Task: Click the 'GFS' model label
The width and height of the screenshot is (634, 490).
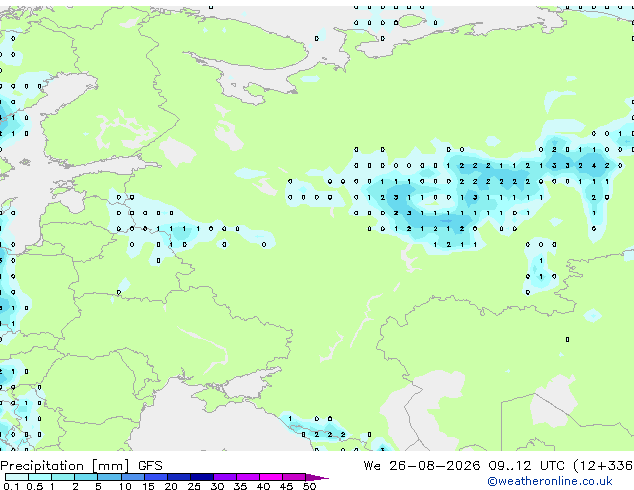Action: click(x=150, y=466)
